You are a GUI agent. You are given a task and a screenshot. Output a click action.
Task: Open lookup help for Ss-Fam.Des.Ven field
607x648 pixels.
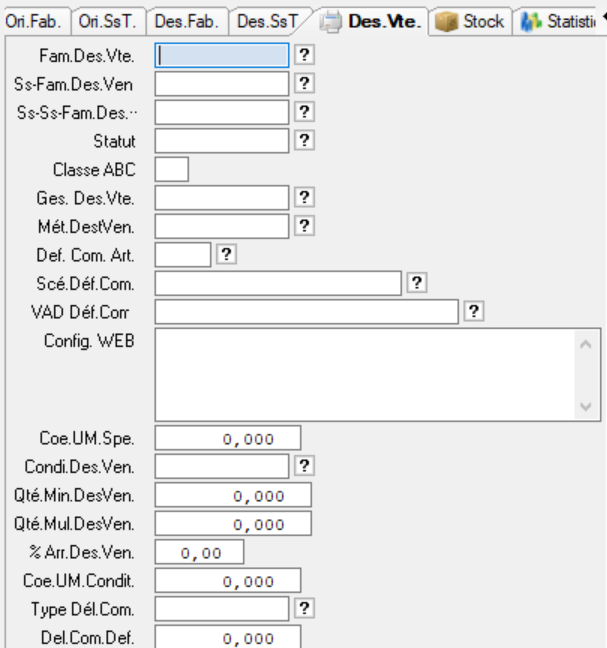[305, 86]
